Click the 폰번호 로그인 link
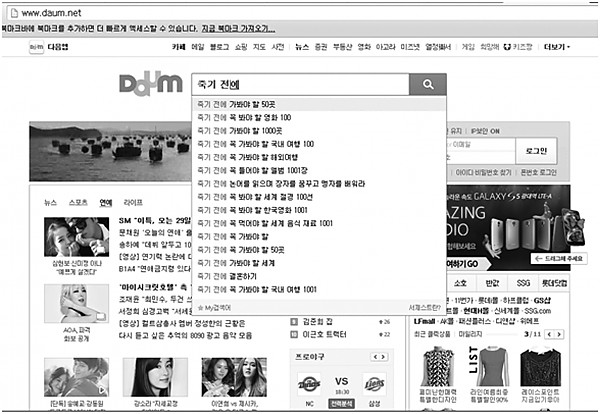 538,173
